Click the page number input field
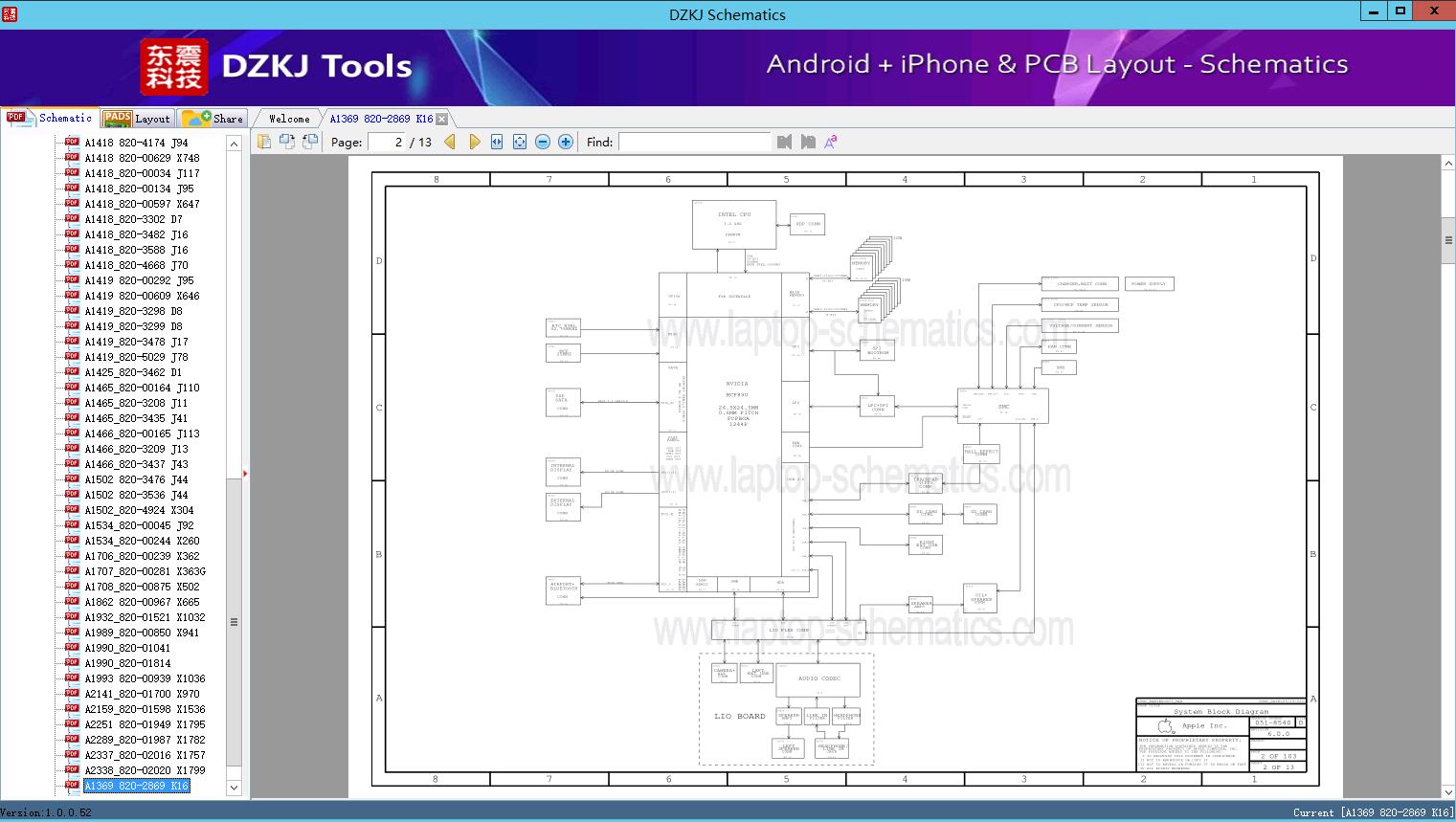Screen dimensions: 1456x822 pos(387,142)
